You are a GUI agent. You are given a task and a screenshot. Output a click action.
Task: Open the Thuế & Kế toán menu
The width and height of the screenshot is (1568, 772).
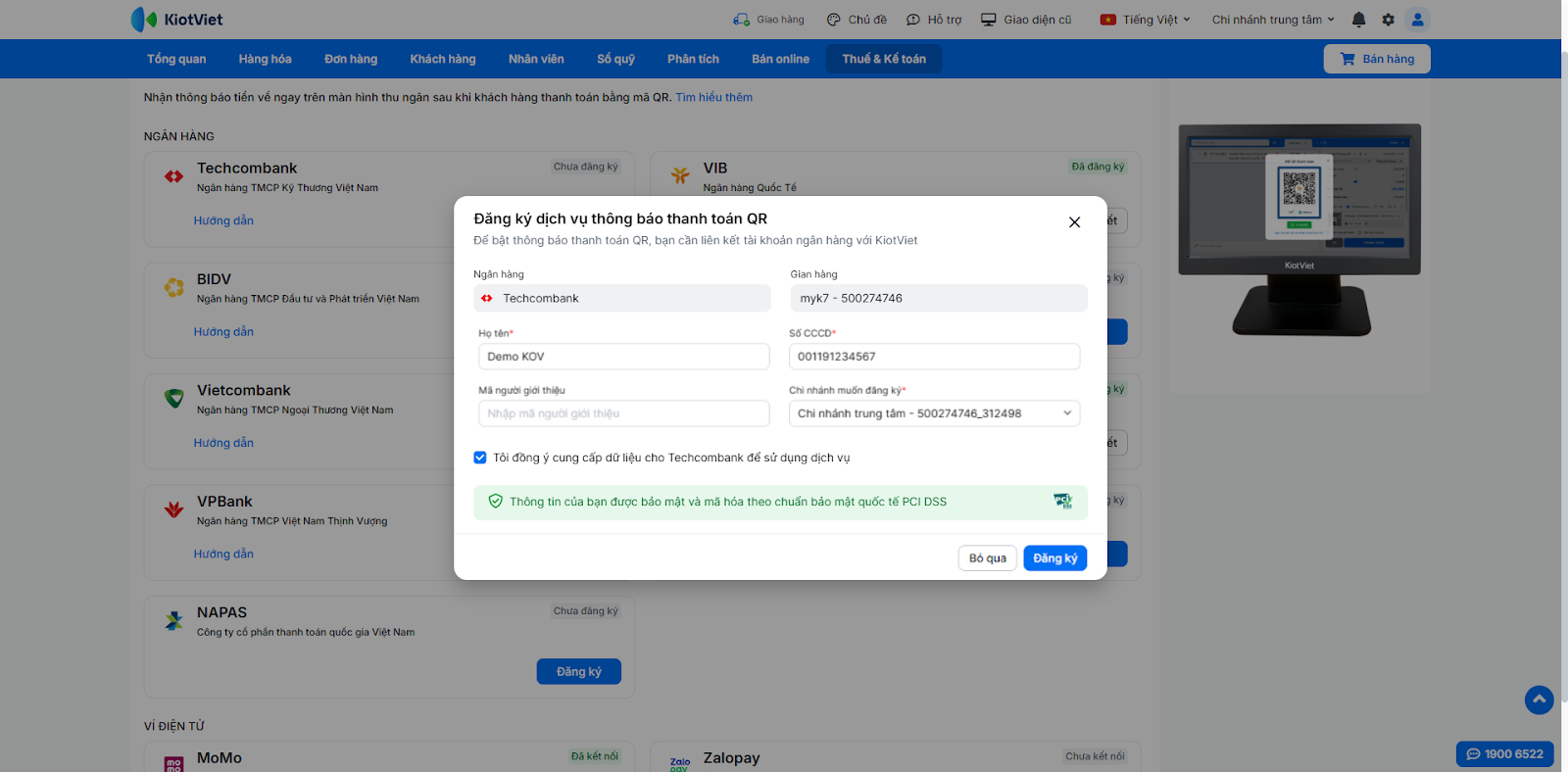(x=884, y=59)
